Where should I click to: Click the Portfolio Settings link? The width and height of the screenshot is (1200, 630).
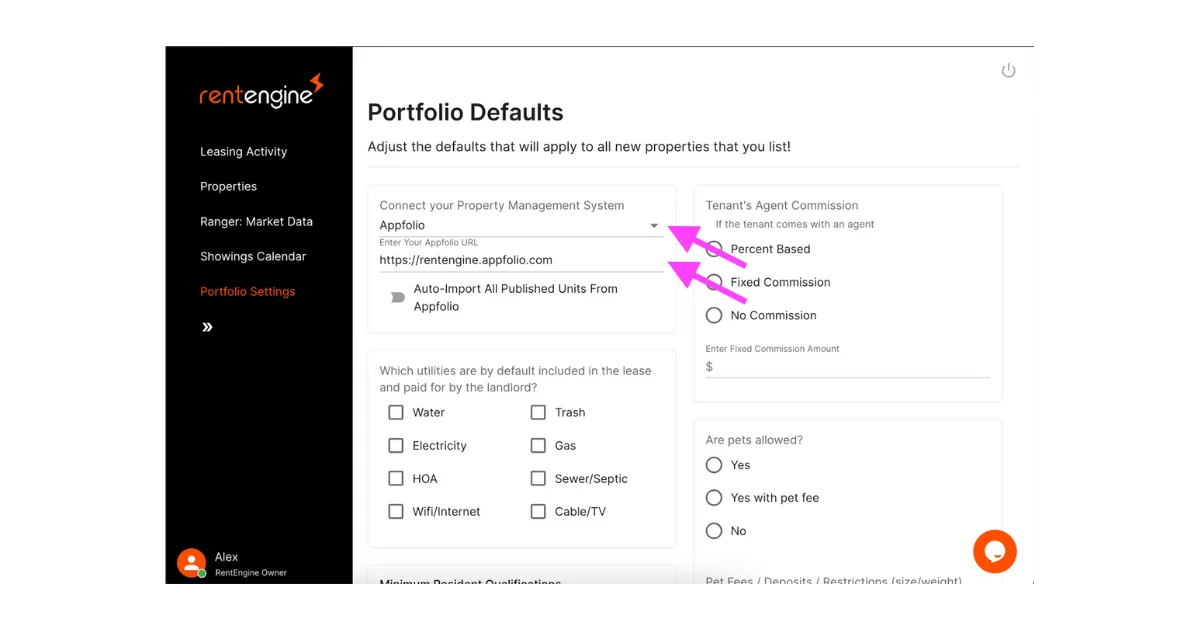click(x=247, y=292)
